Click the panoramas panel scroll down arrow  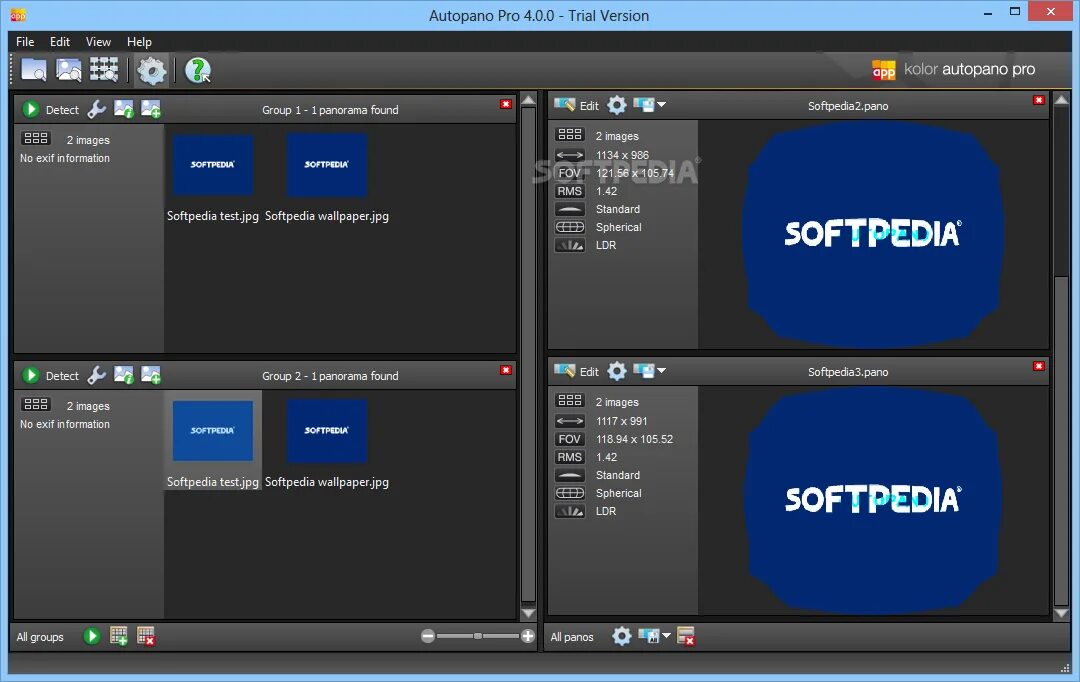pos(1061,613)
